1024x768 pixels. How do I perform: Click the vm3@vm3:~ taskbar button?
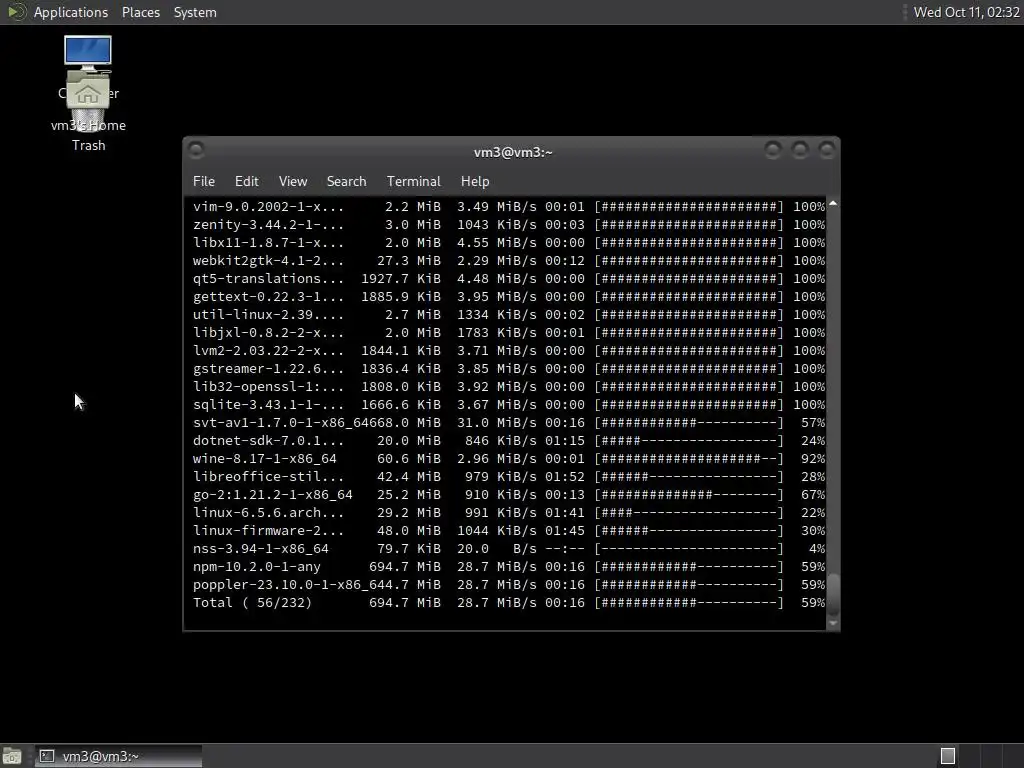coord(118,756)
